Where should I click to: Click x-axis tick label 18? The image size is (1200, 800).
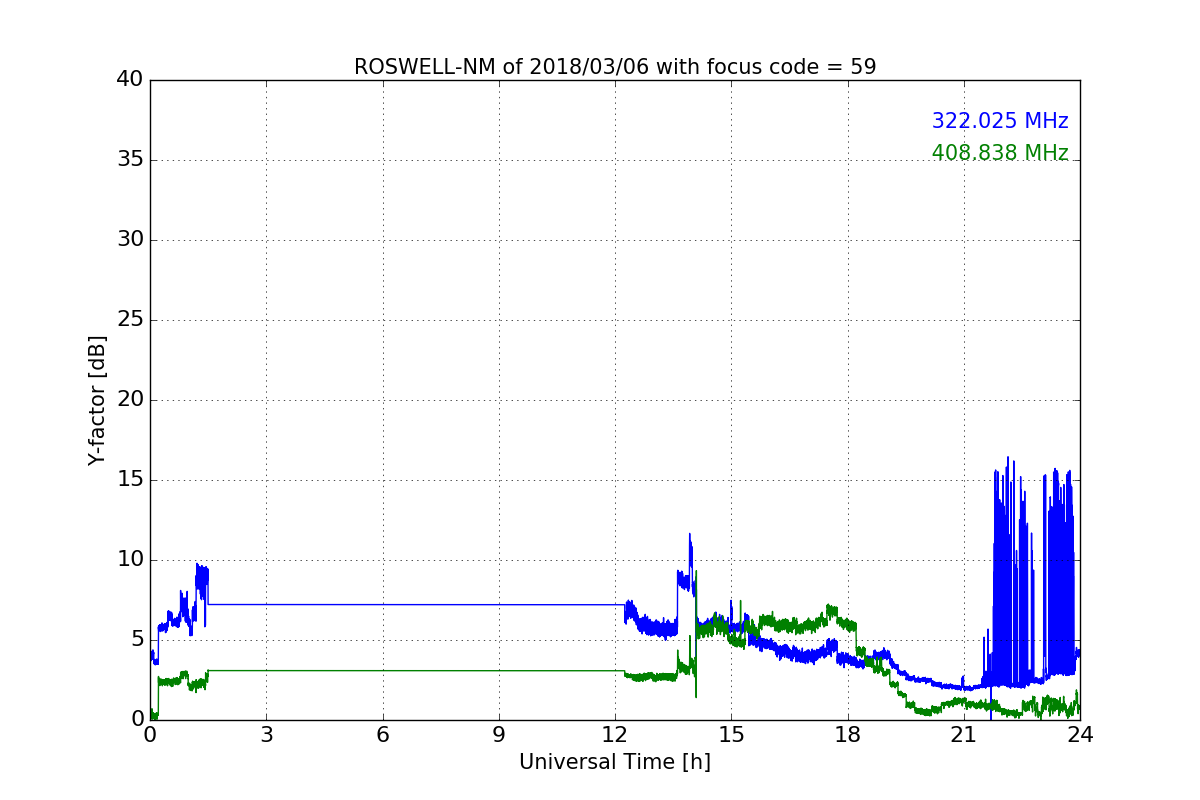tap(848, 735)
